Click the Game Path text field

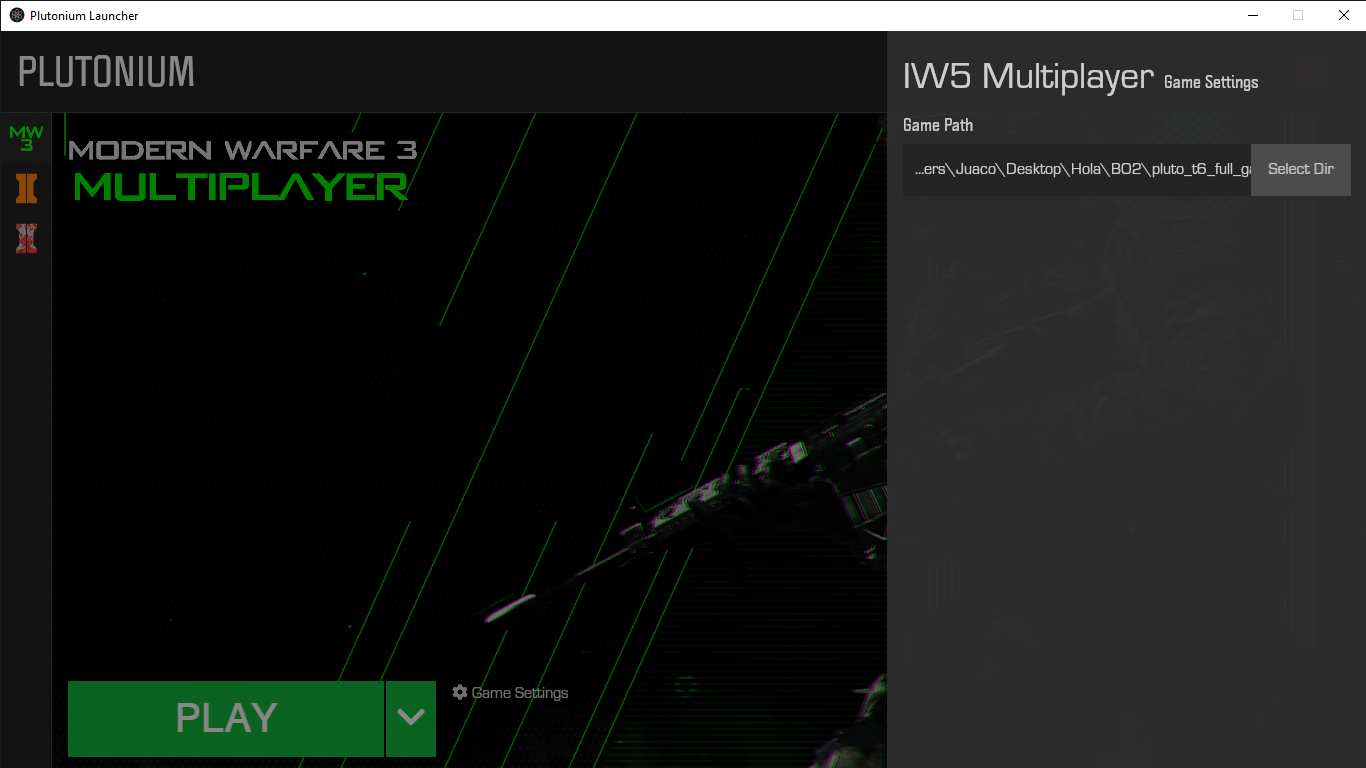[1077, 169]
